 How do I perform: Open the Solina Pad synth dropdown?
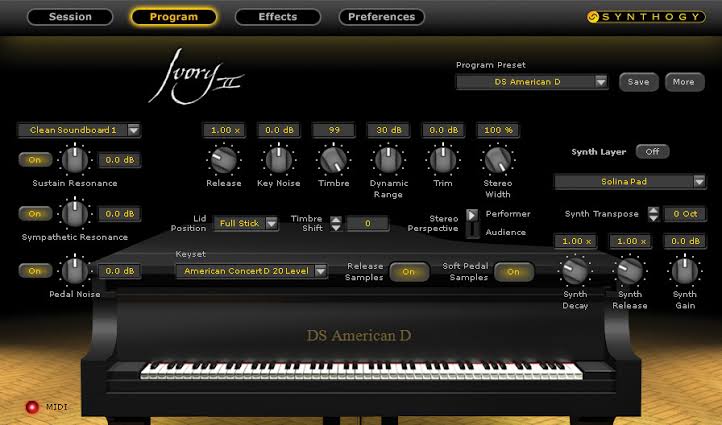pos(630,181)
